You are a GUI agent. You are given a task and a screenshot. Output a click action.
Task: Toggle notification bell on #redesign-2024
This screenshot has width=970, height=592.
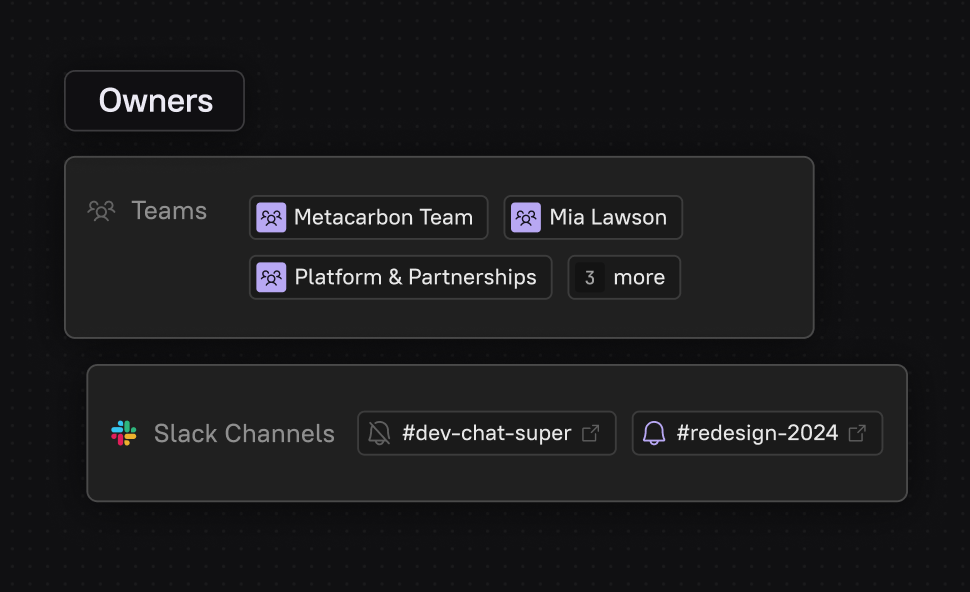pos(654,433)
